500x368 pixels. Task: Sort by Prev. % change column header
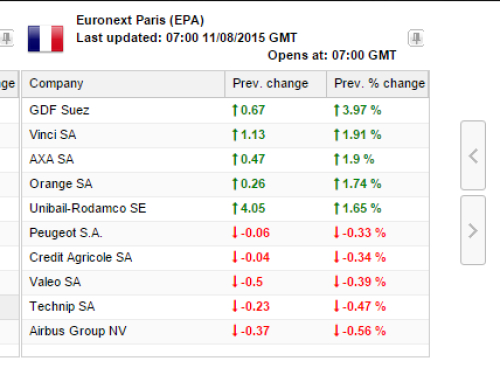[378, 84]
